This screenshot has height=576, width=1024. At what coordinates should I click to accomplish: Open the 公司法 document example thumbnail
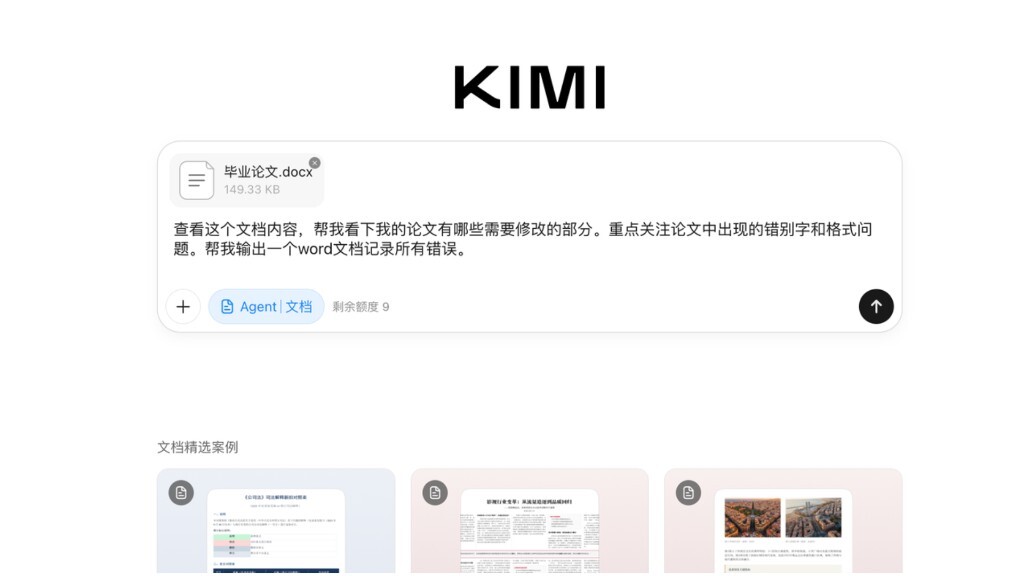point(276,532)
